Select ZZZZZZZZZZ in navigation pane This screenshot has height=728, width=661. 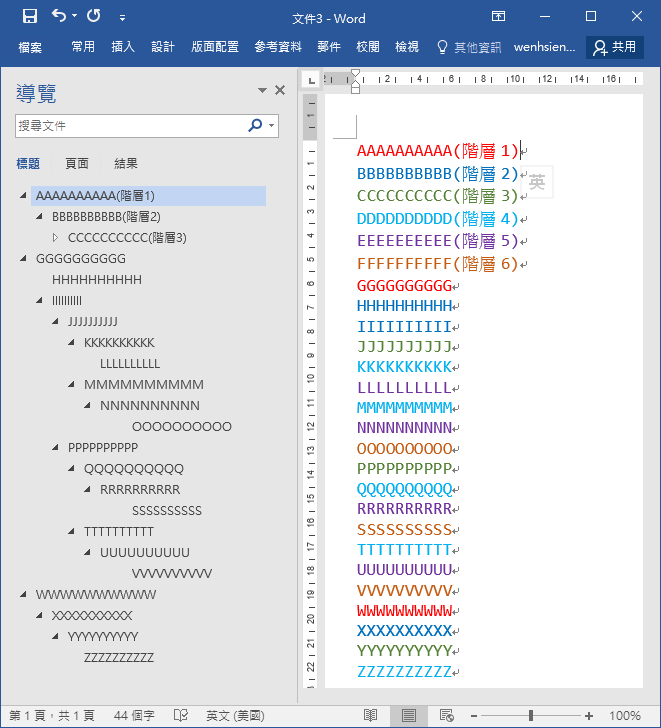[x=119, y=657]
